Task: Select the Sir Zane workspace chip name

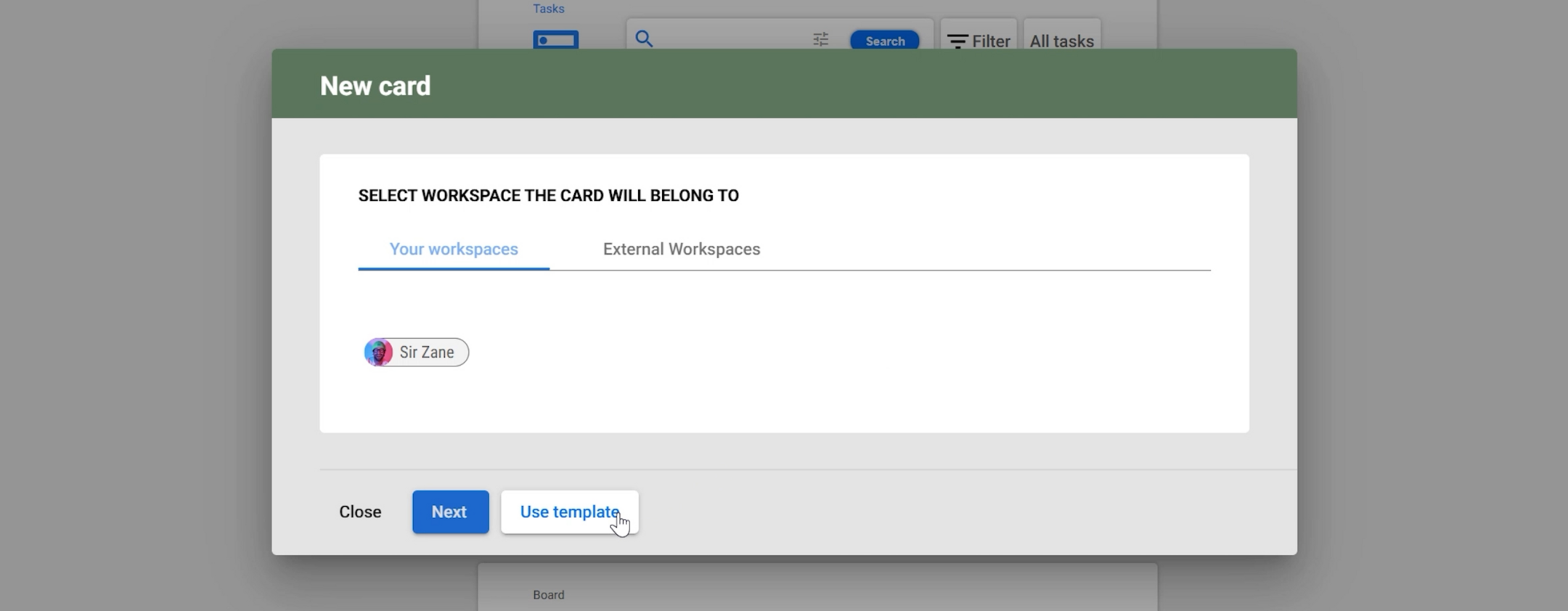Action: [427, 353]
